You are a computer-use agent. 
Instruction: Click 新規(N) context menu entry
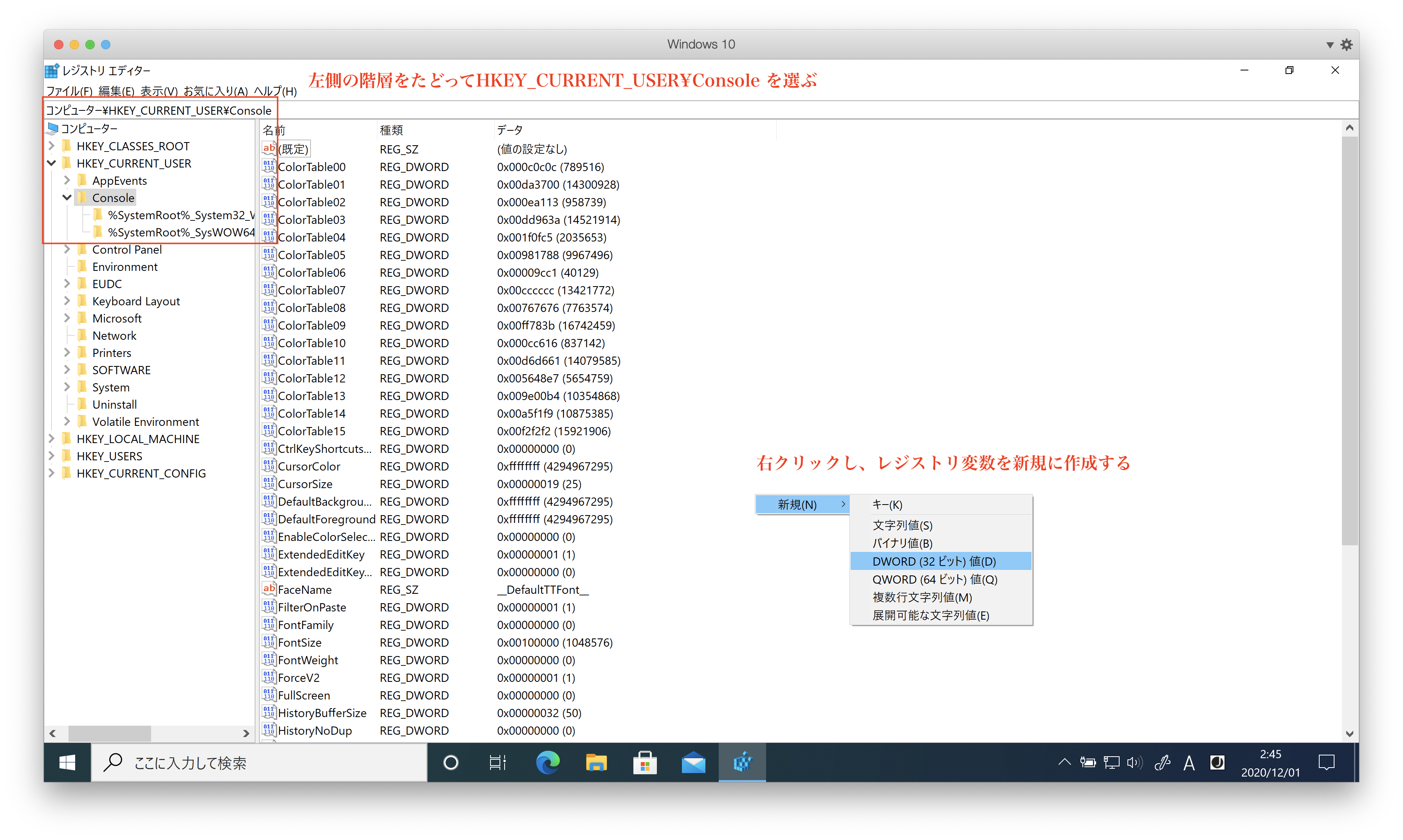[x=802, y=504]
